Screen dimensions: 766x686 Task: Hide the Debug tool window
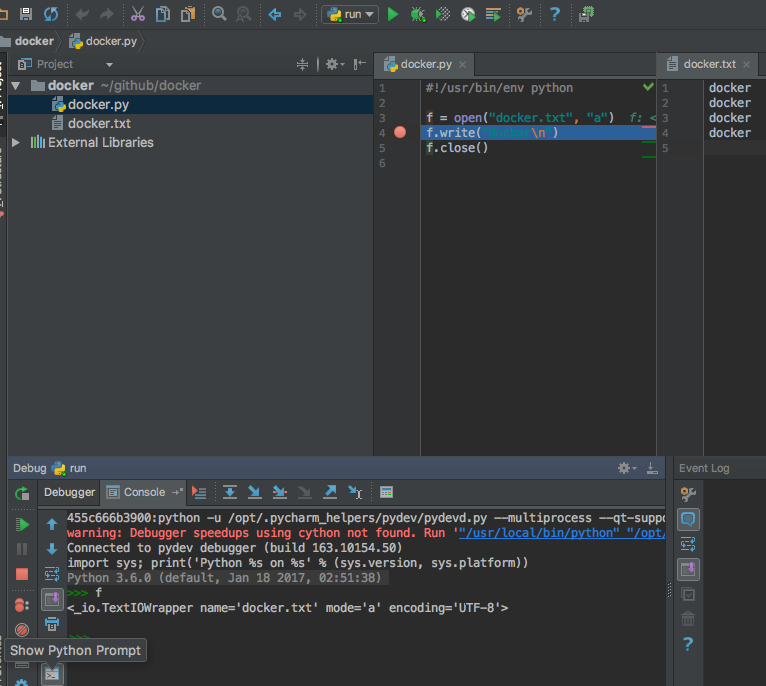652,468
